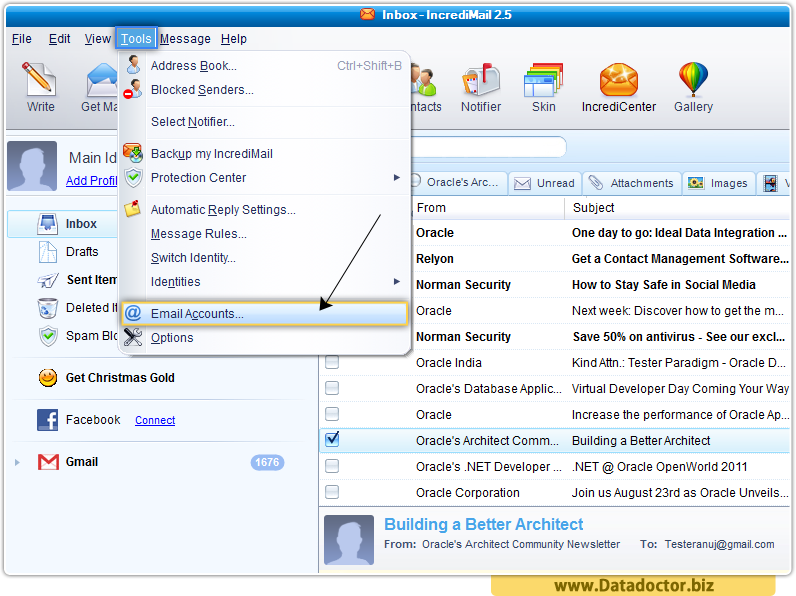Expand the Gmail account tree

click(17, 462)
